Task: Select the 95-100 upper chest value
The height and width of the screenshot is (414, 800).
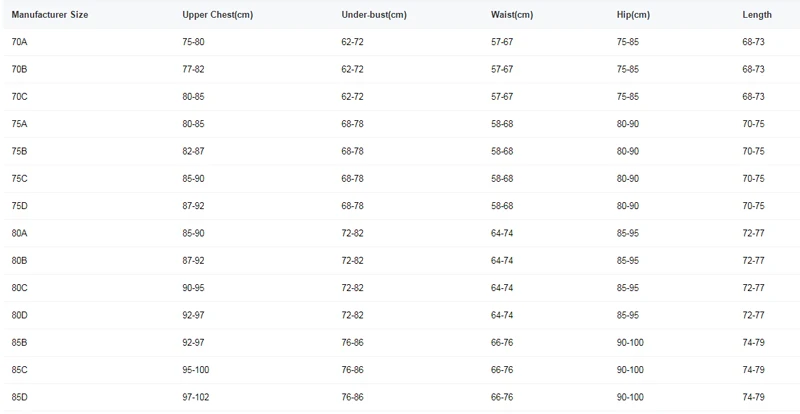Action: [196, 370]
